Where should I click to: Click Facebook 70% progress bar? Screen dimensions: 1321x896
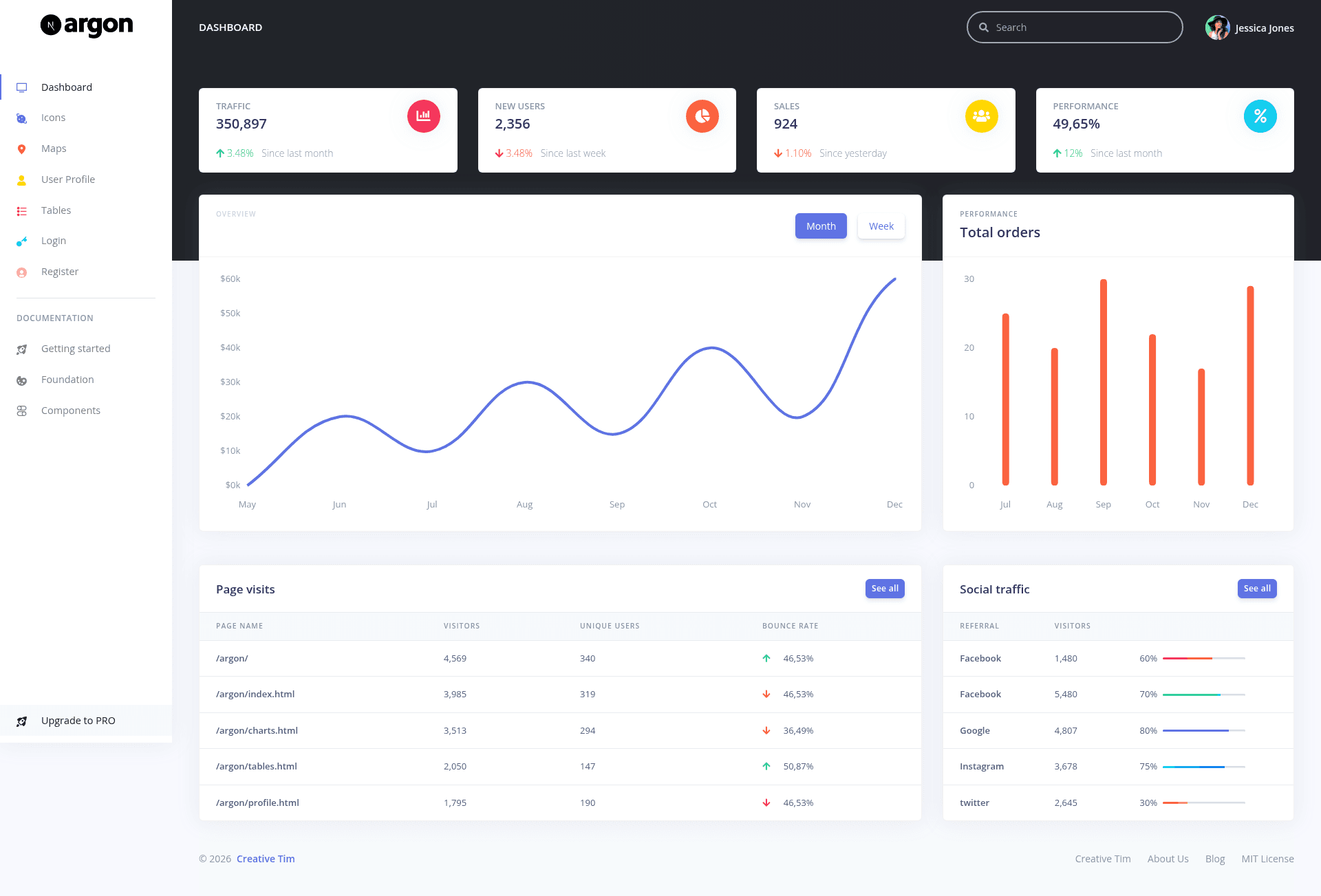pos(1204,695)
